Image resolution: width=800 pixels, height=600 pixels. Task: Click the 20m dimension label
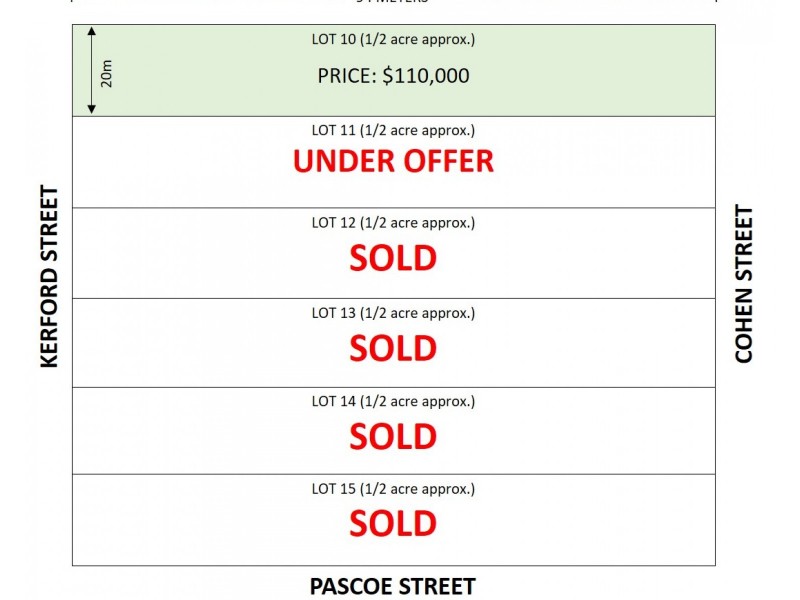pos(107,72)
